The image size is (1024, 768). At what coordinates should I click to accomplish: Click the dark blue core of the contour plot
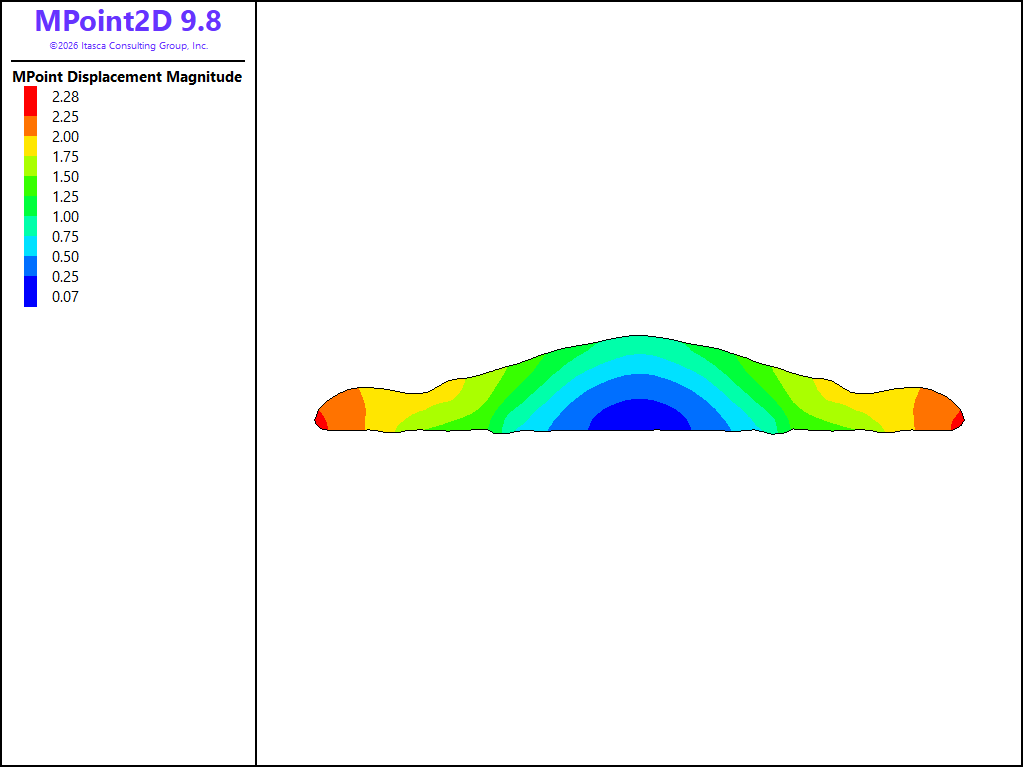[640, 417]
